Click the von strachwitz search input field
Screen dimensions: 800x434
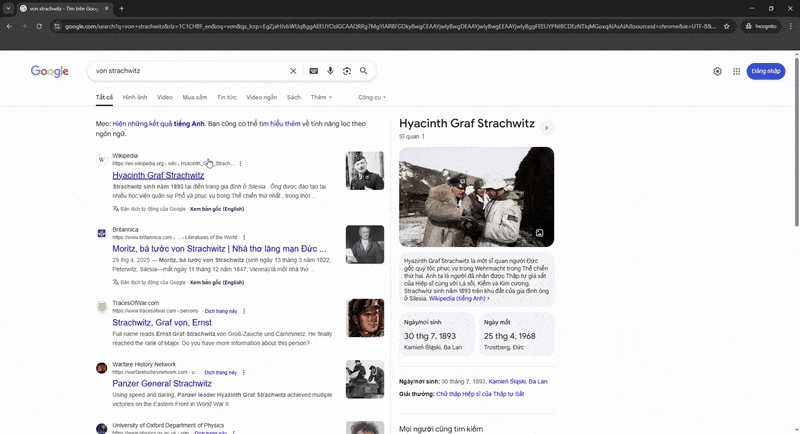pyautogui.click(x=189, y=71)
